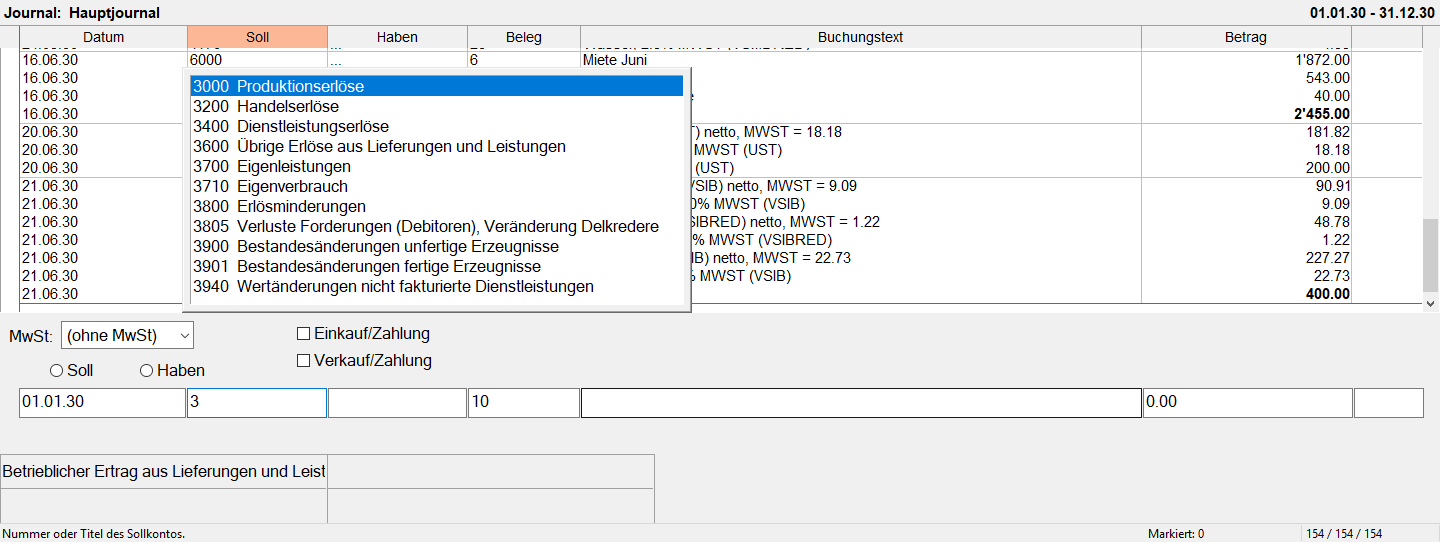
Task: Choose 3901 Bestandesänderungen fertige Erzeugnisse
Action: 437,267
